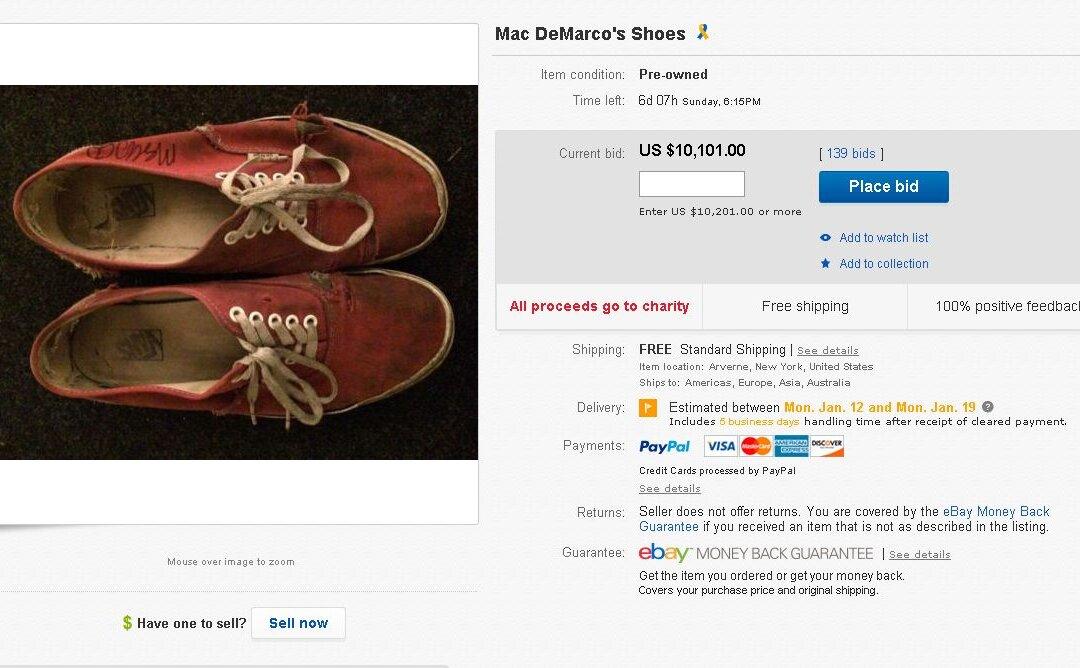The image size is (1080, 668).
Task: Click the eye icon beside Add to watch list
Action: click(824, 238)
